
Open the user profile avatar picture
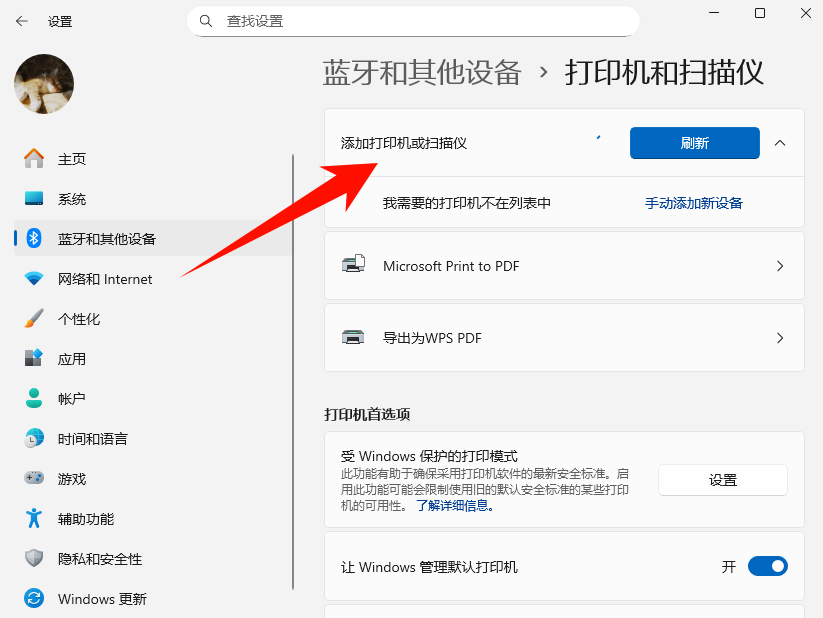(43, 85)
